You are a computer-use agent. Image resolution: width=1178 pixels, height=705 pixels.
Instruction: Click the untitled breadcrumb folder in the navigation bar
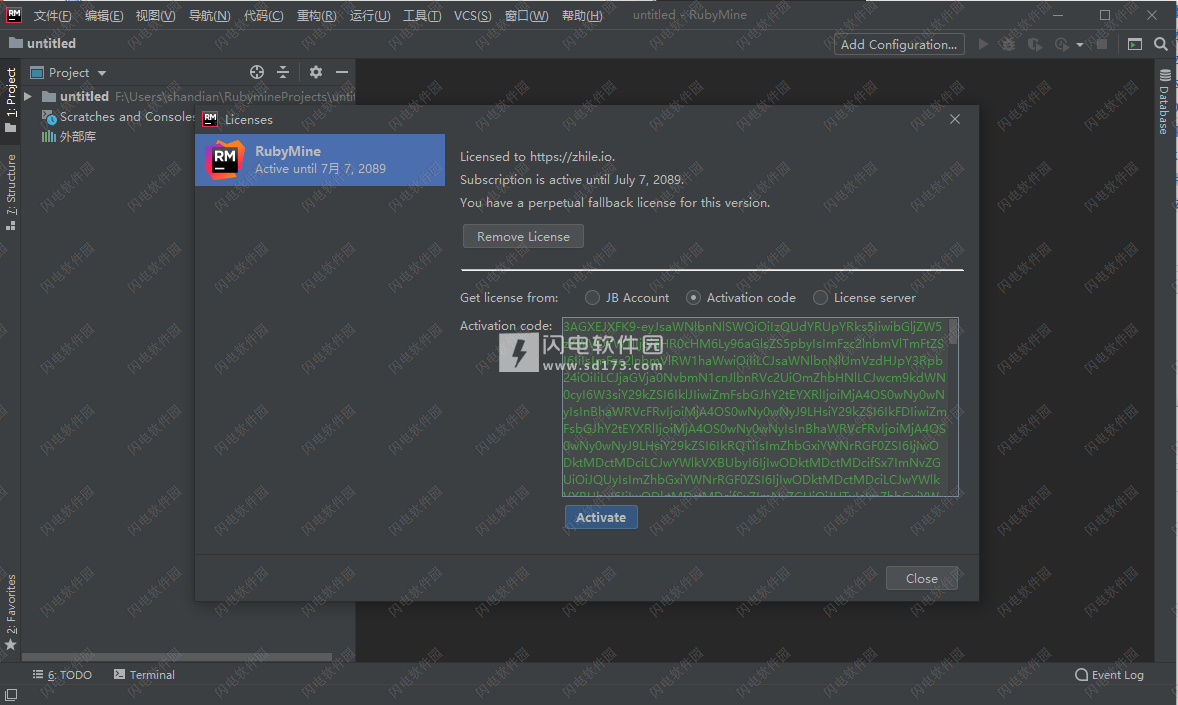tap(43, 44)
